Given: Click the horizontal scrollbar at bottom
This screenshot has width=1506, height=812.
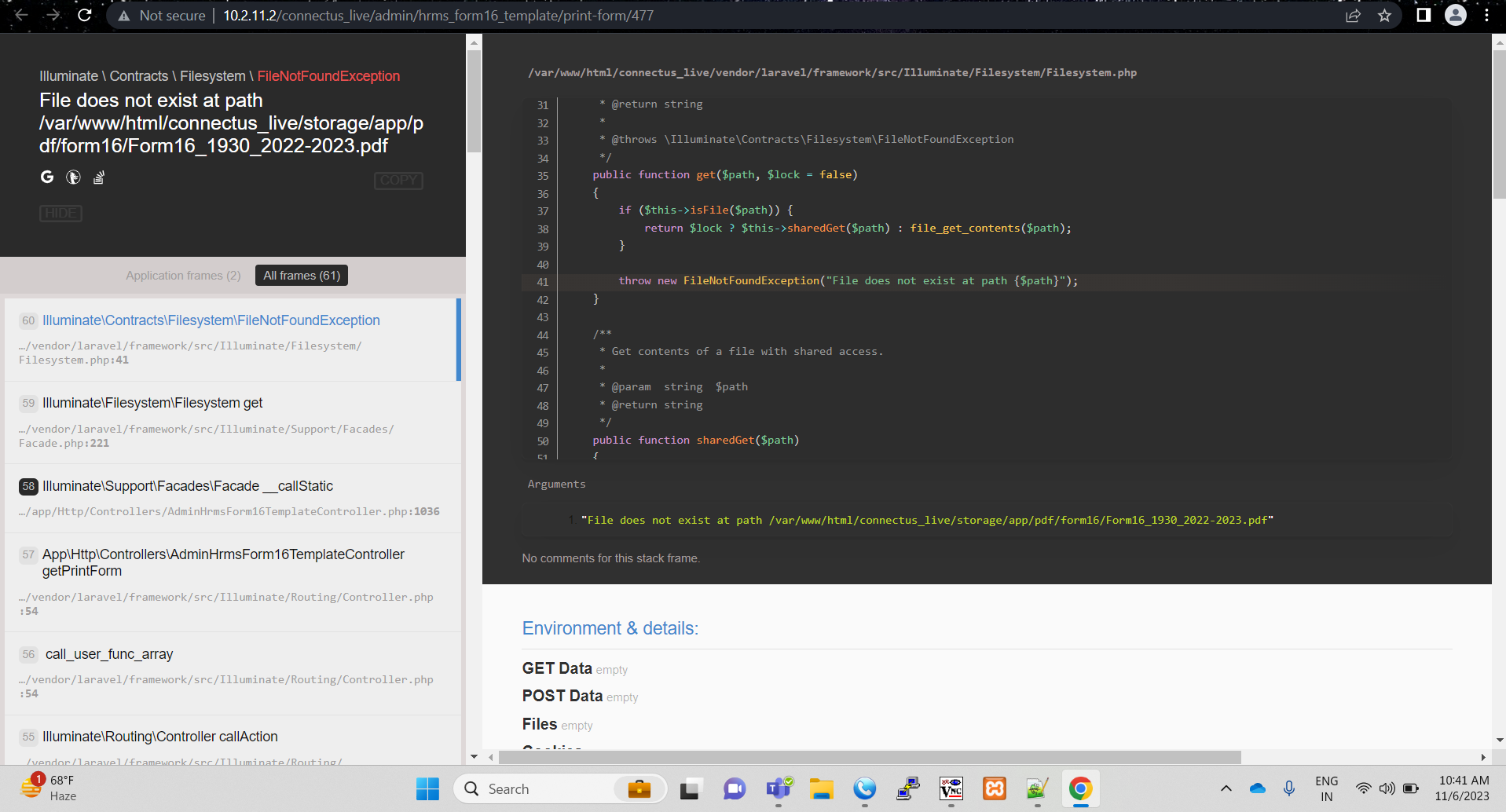Looking at the screenshot, I should click(870, 757).
